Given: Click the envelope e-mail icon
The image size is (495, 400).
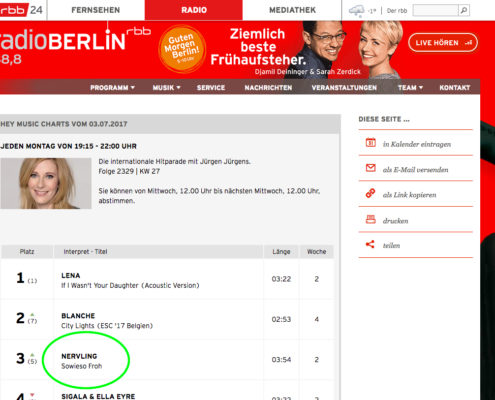Looking at the screenshot, I should (x=370, y=168).
